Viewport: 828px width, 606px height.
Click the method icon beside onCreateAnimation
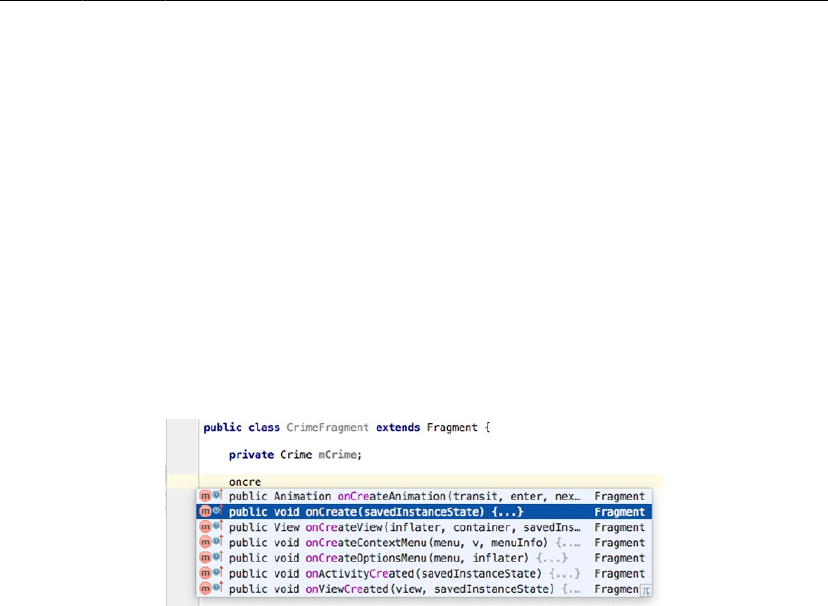tap(205, 496)
